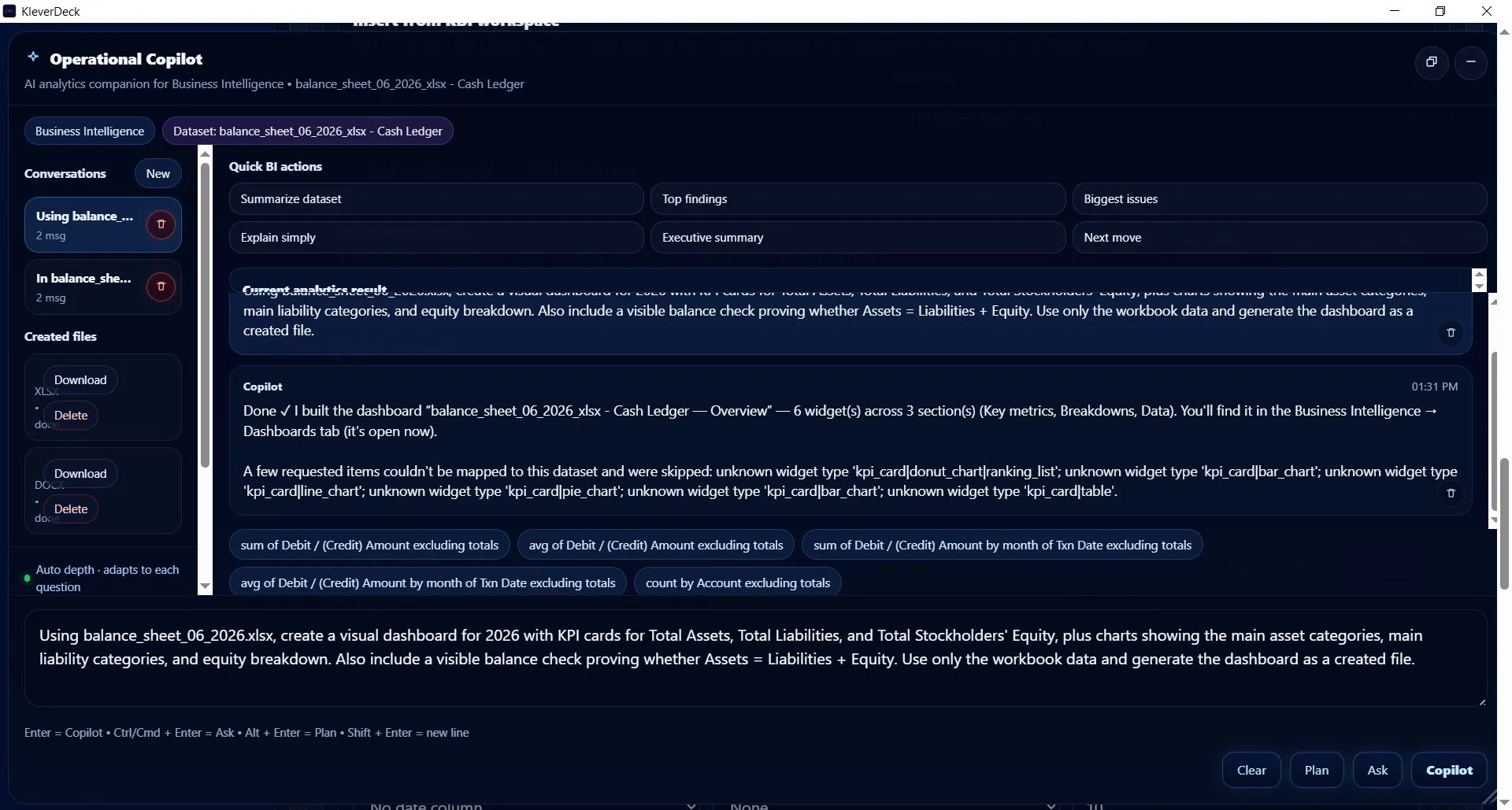Run the Next move quick action
Viewport: 1512px width, 810px height.
point(1280,238)
